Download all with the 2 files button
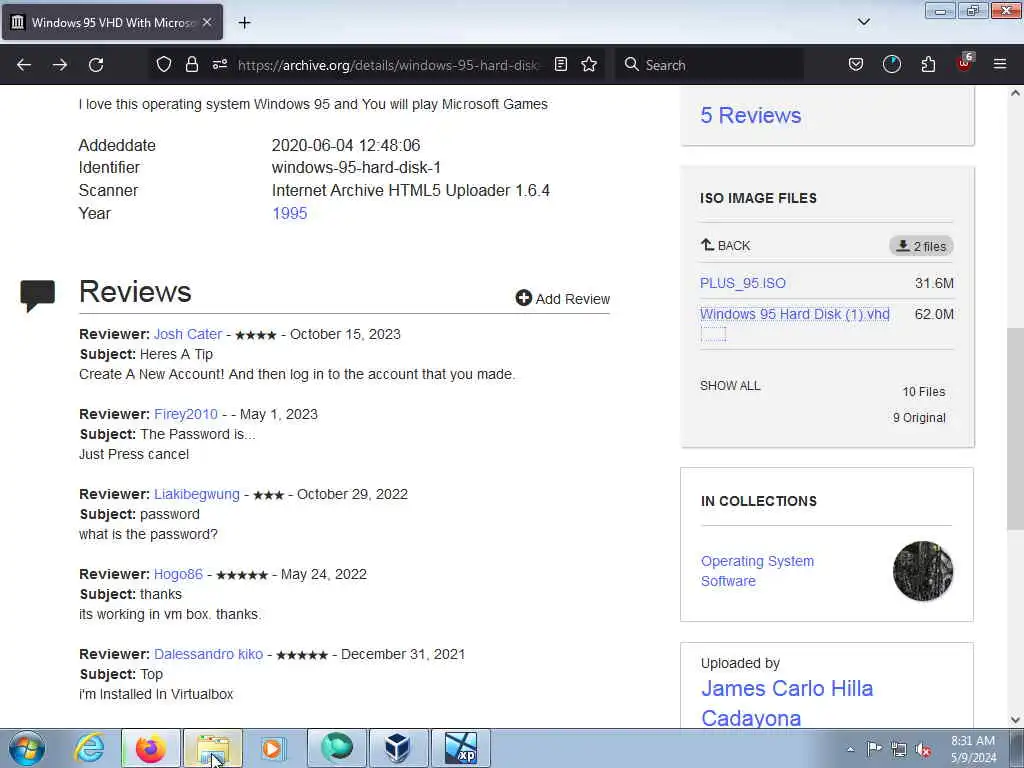The image size is (1024, 768). [921, 246]
